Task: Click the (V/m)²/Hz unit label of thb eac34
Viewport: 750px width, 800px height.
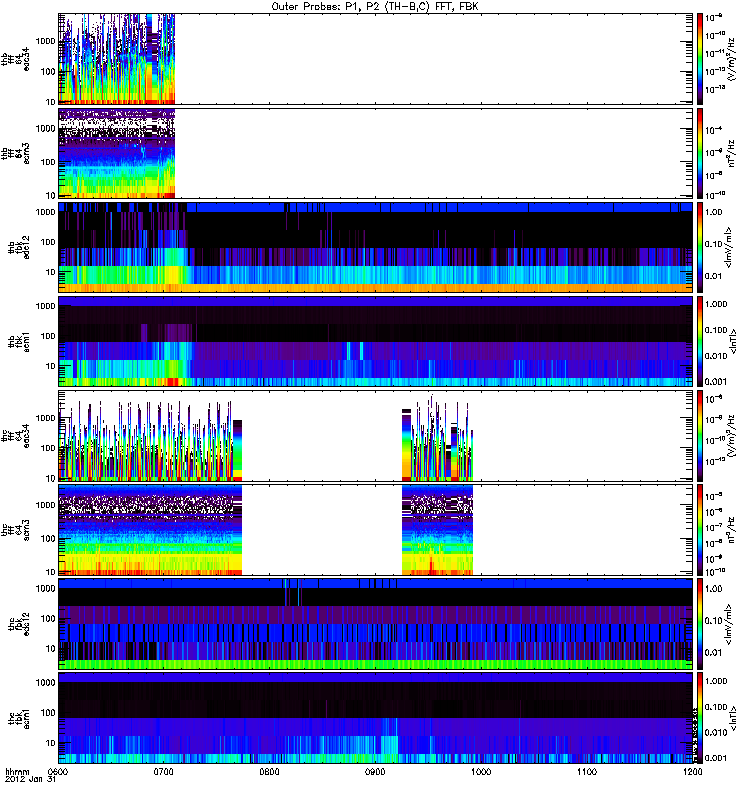Action: coord(731,59)
